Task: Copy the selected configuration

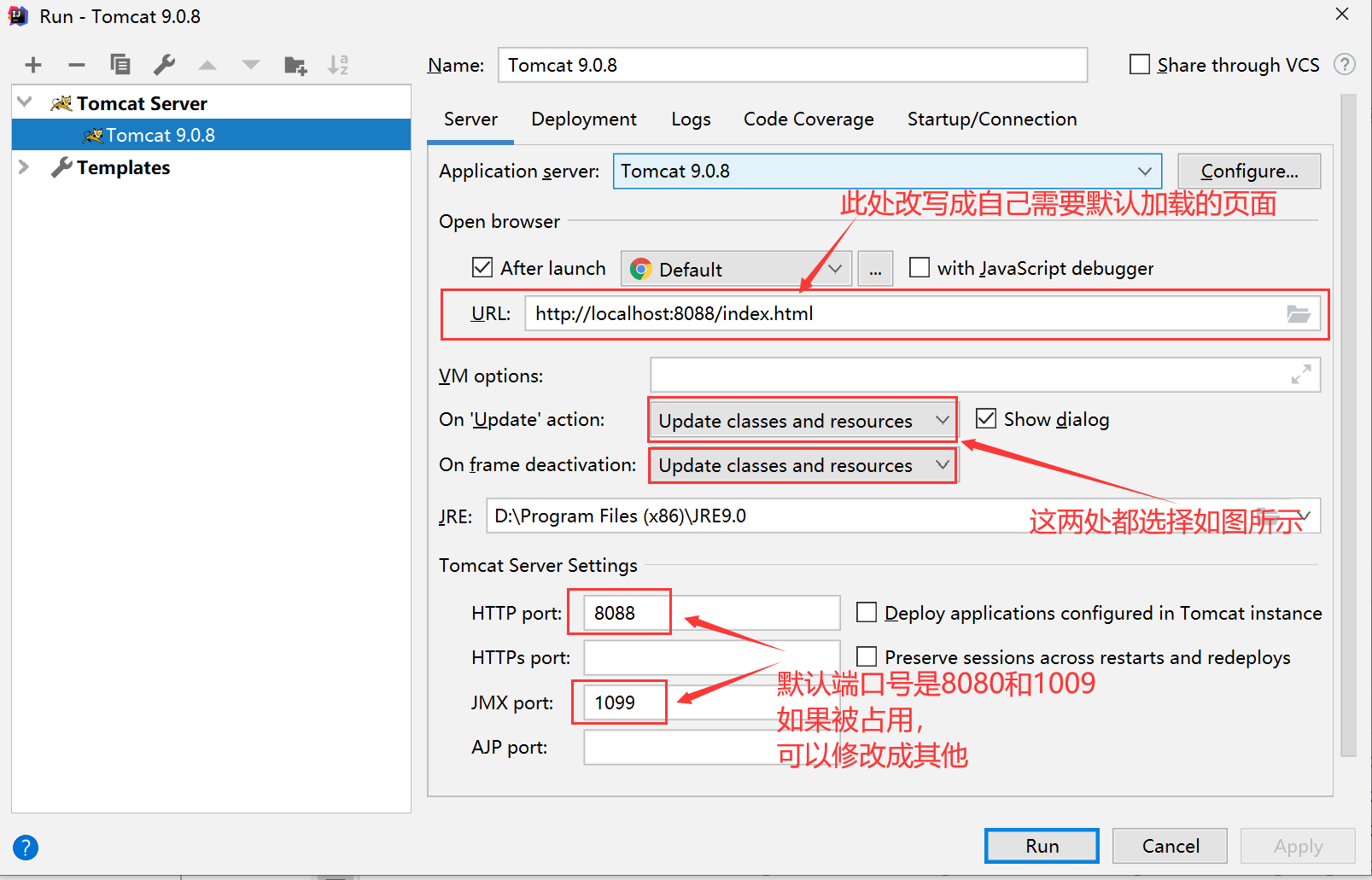Action: (120, 65)
